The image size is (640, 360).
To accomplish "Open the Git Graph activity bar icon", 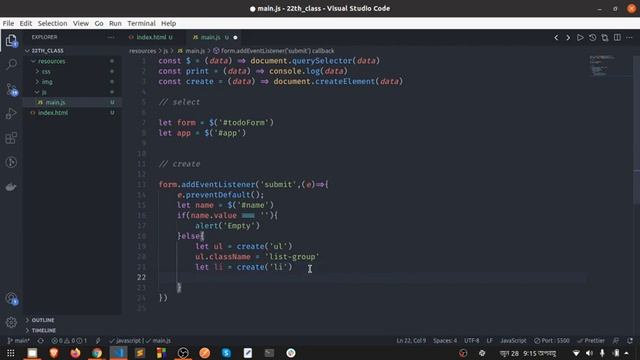I will pos(11,162).
